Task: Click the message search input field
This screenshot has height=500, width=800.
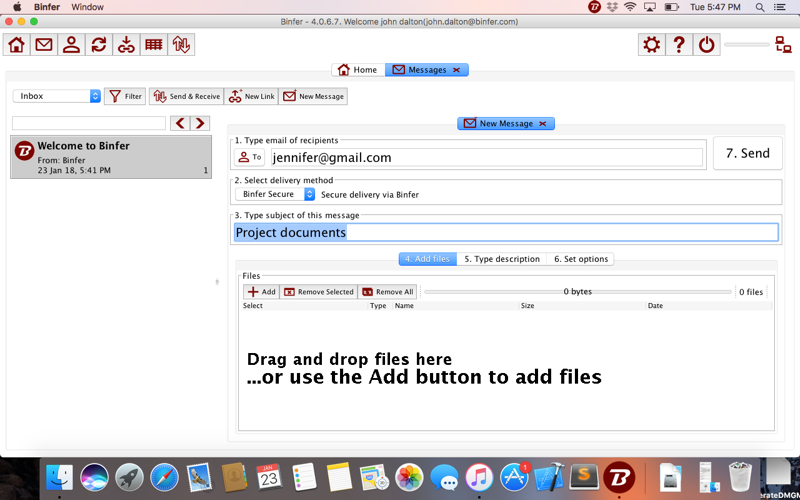Action: (89, 123)
